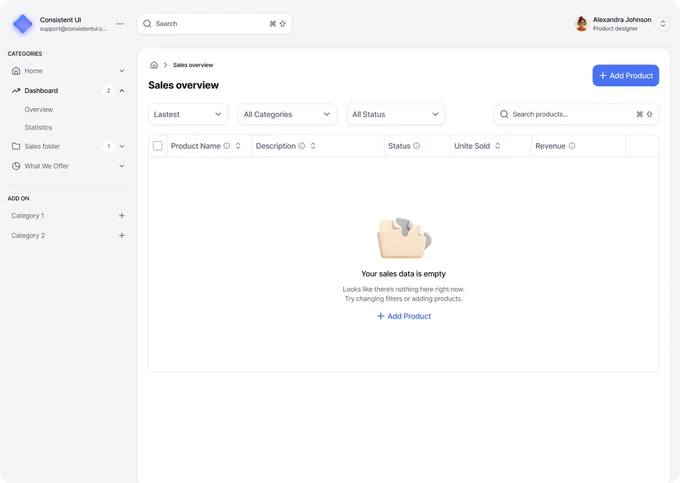This screenshot has height=483, width=680.
Task: Click info icon beside Revenue
Action: point(572,146)
